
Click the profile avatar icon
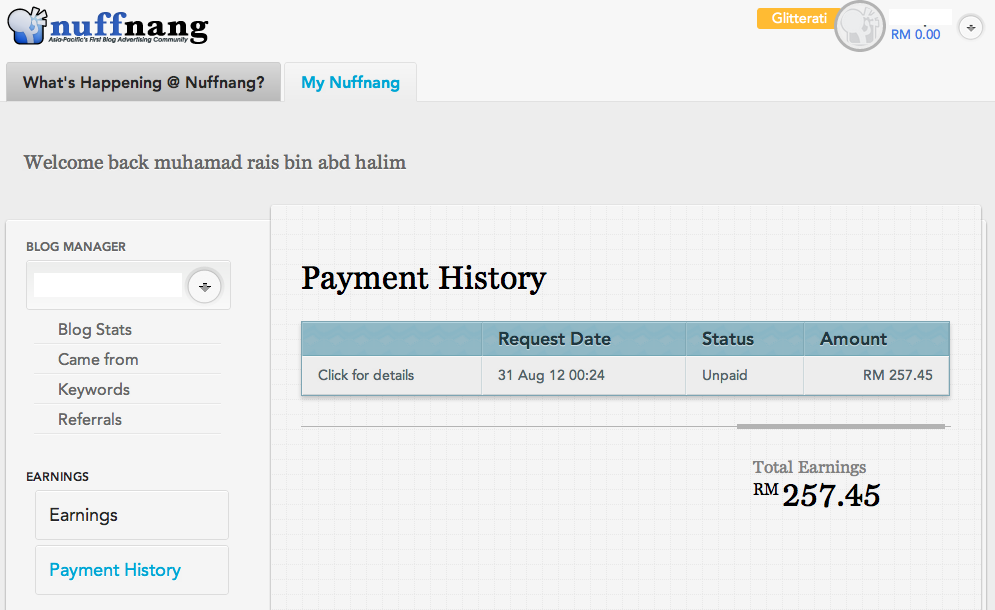pyautogui.click(x=859, y=27)
